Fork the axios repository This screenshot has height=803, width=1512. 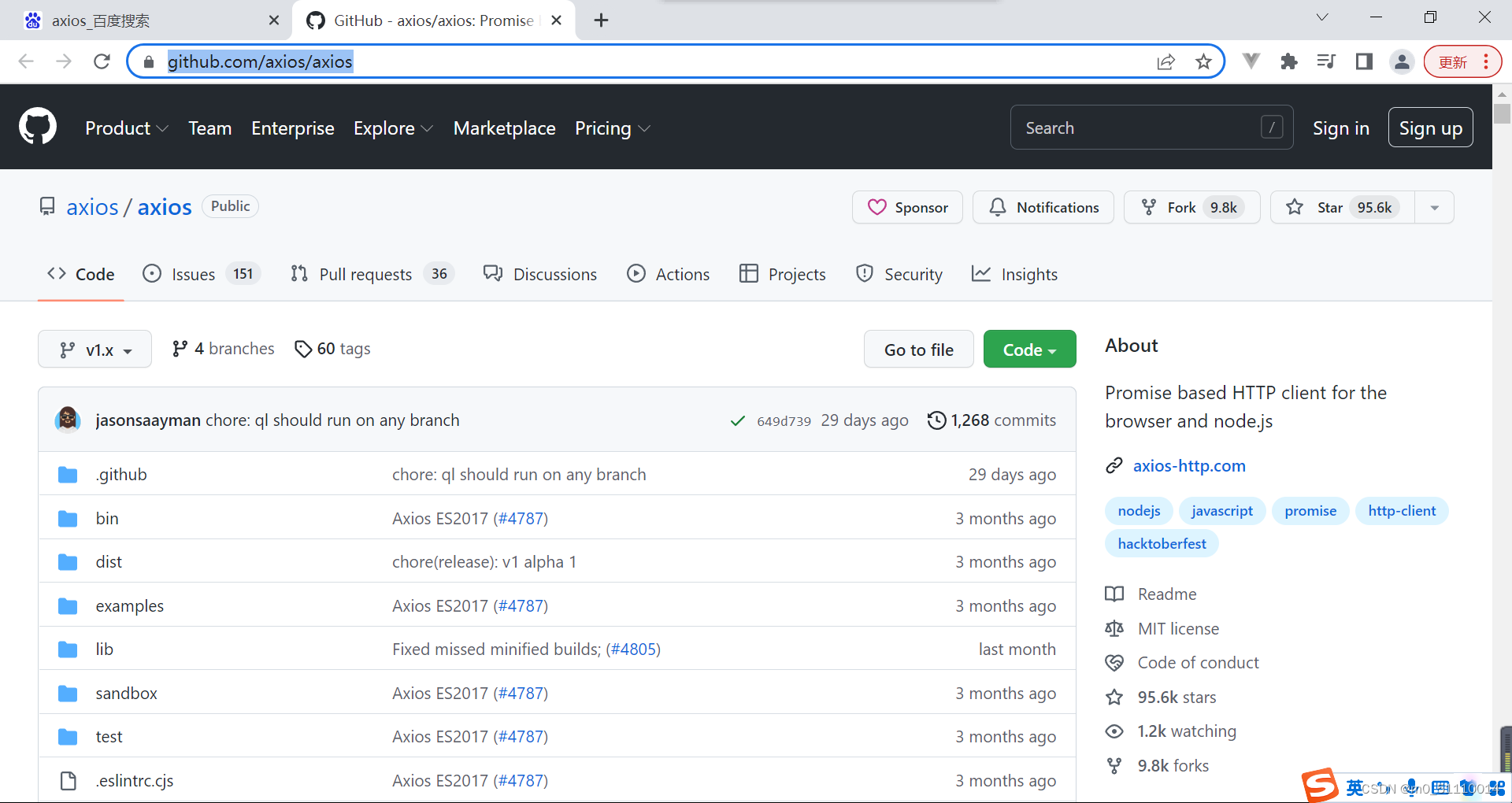pos(1191,207)
